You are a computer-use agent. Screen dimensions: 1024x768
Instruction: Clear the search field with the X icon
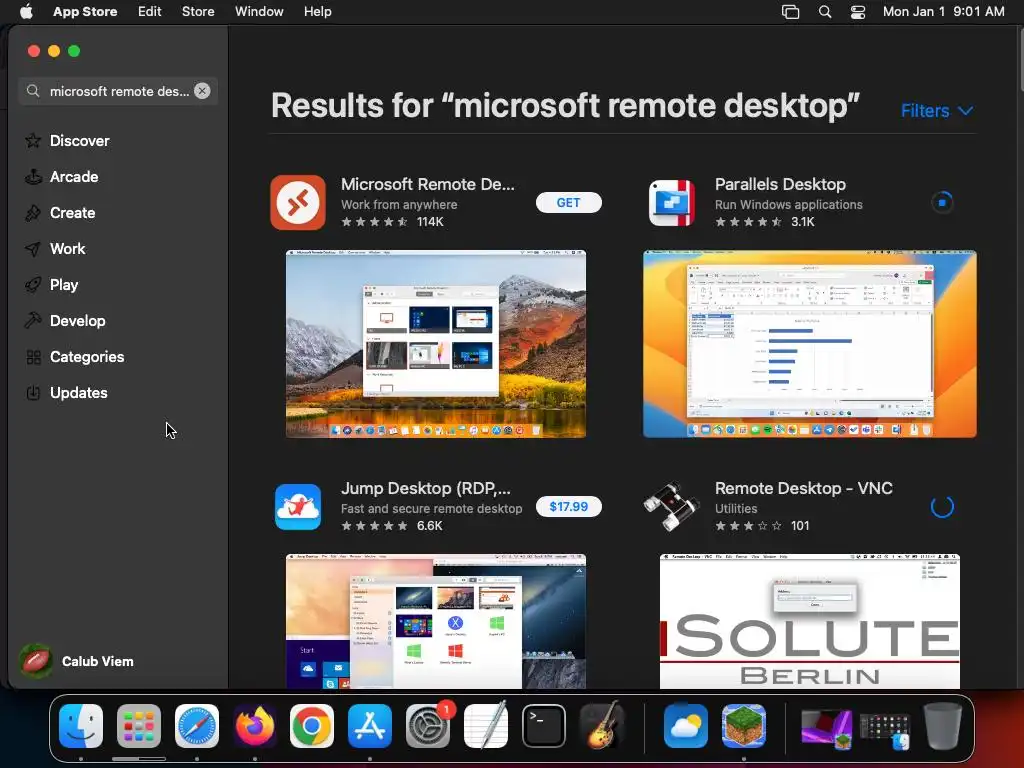[202, 91]
